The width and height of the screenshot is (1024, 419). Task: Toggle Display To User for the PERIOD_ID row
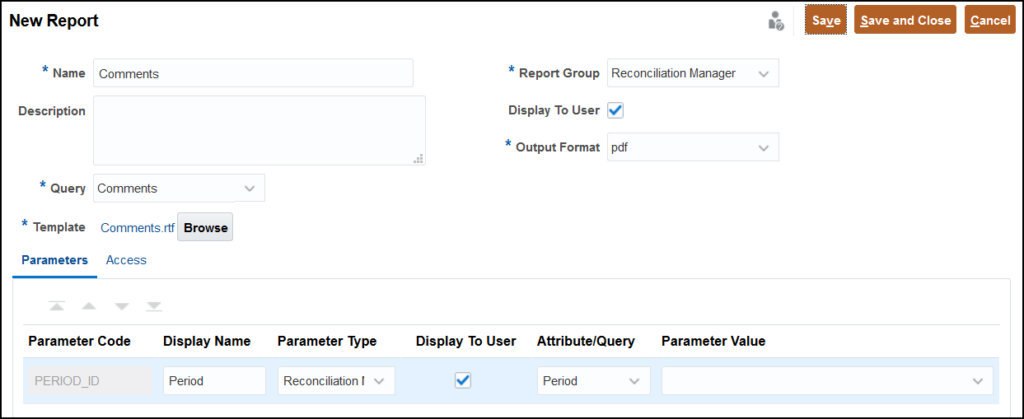click(463, 380)
